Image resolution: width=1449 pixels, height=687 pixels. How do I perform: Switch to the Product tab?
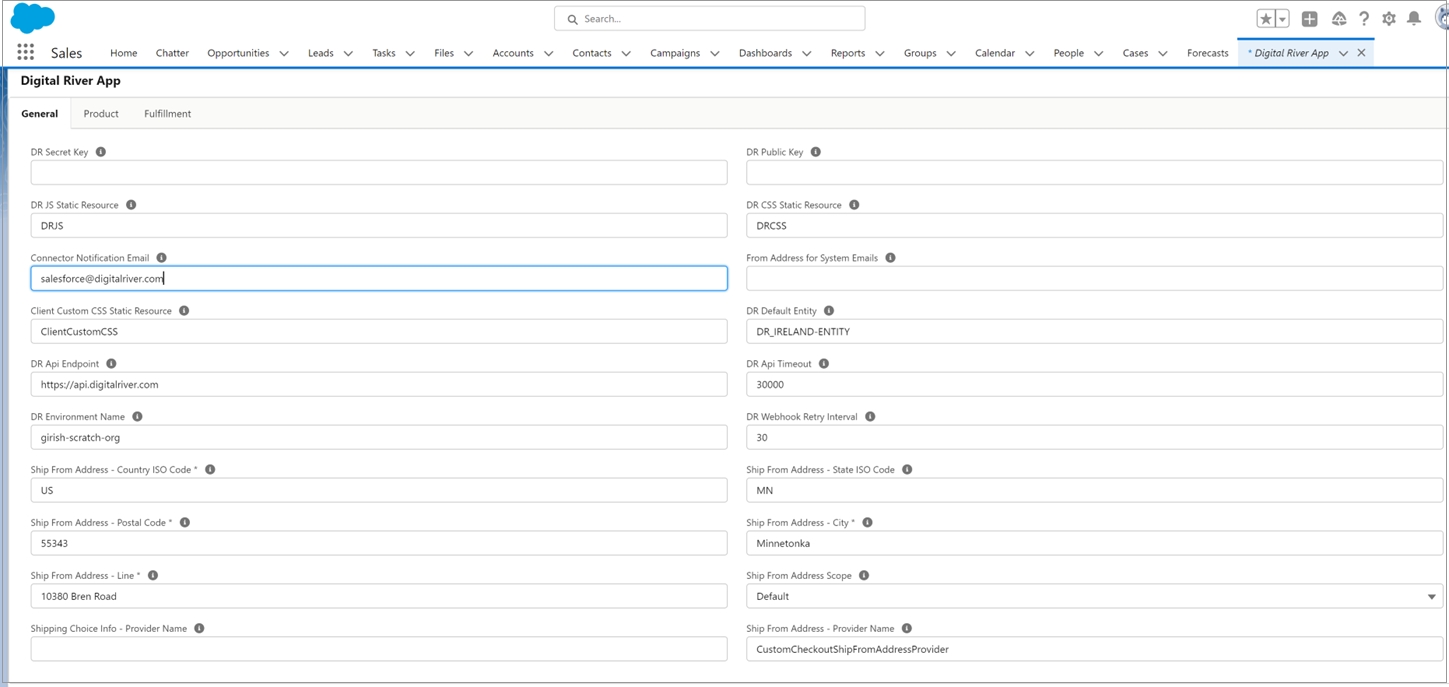pyautogui.click(x=101, y=114)
